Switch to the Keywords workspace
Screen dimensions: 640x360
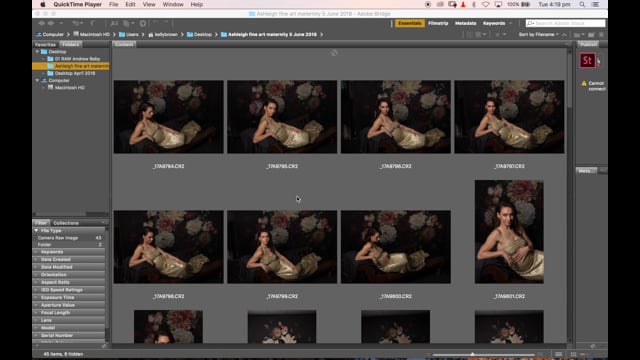pyautogui.click(x=494, y=23)
